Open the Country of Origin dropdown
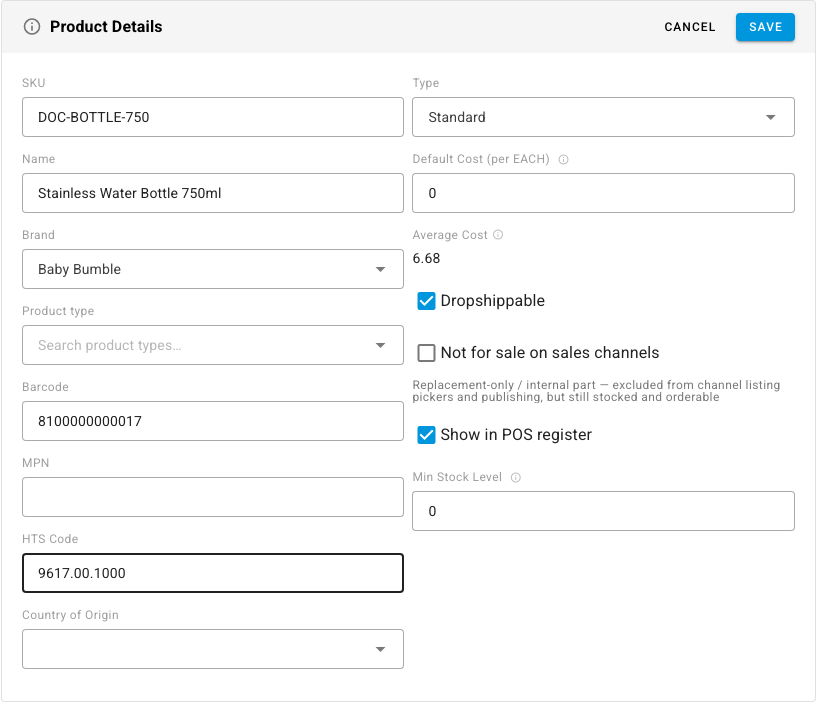 pyautogui.click(x=213, y=649)
